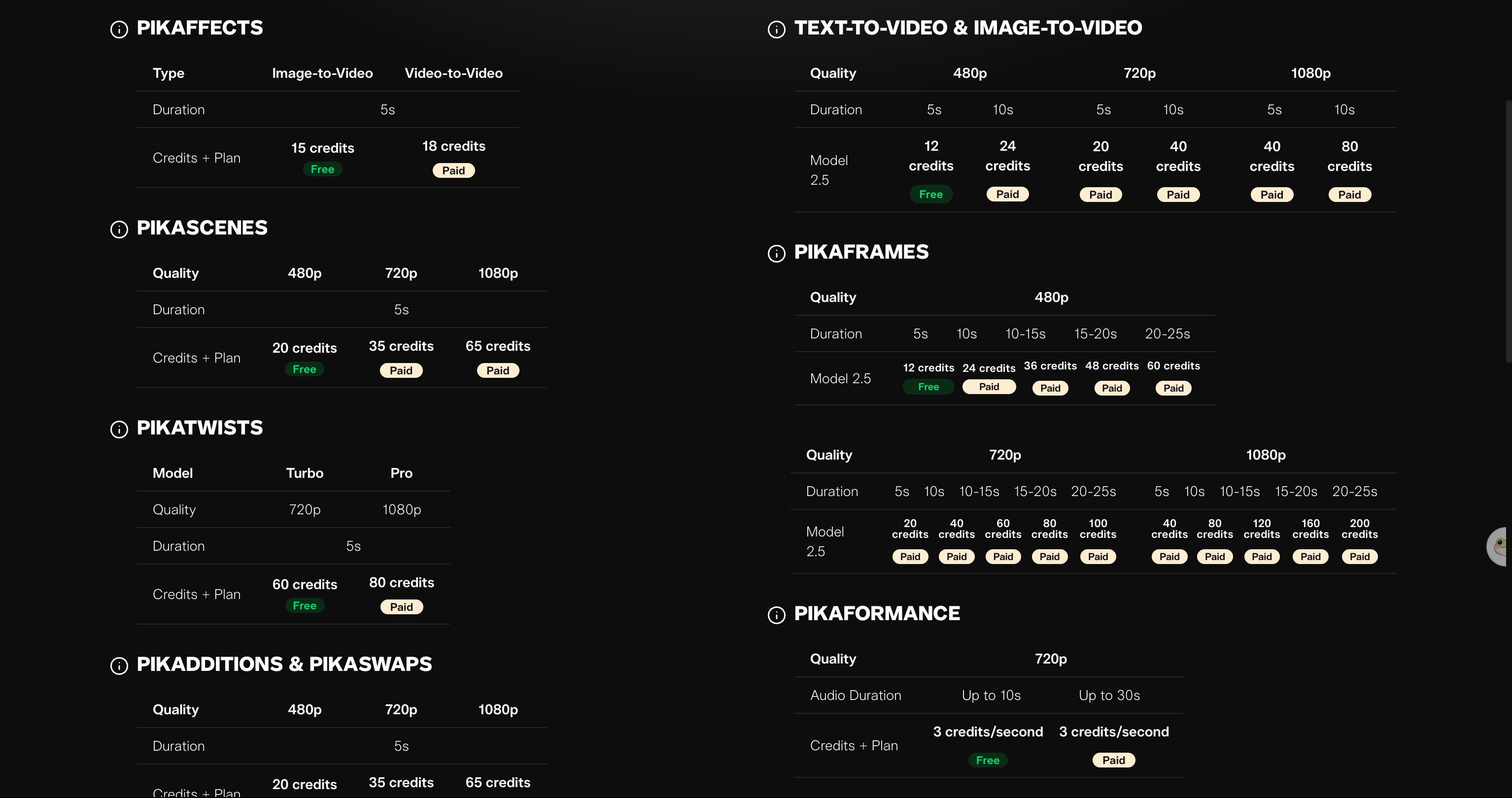Click the '15 credits' cell in Pikaffects

[323, 148]
